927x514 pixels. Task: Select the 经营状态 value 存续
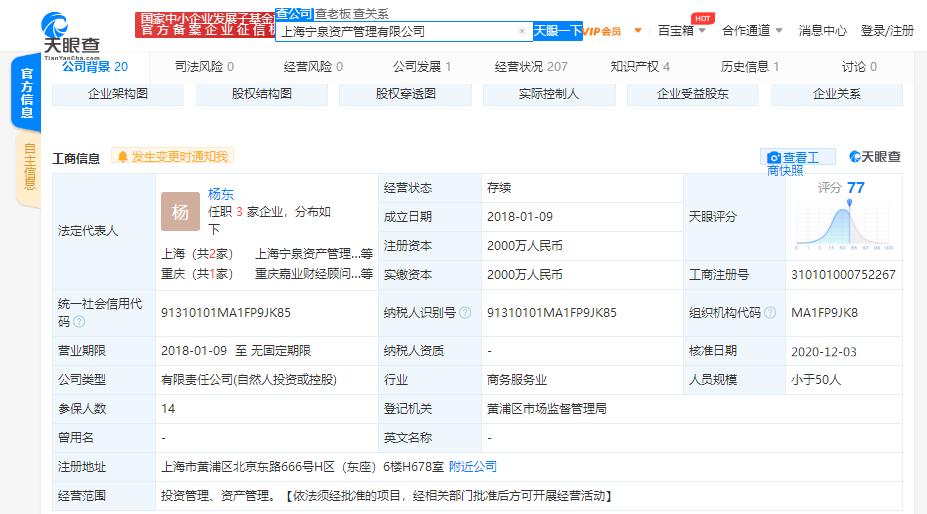point(499,188)
